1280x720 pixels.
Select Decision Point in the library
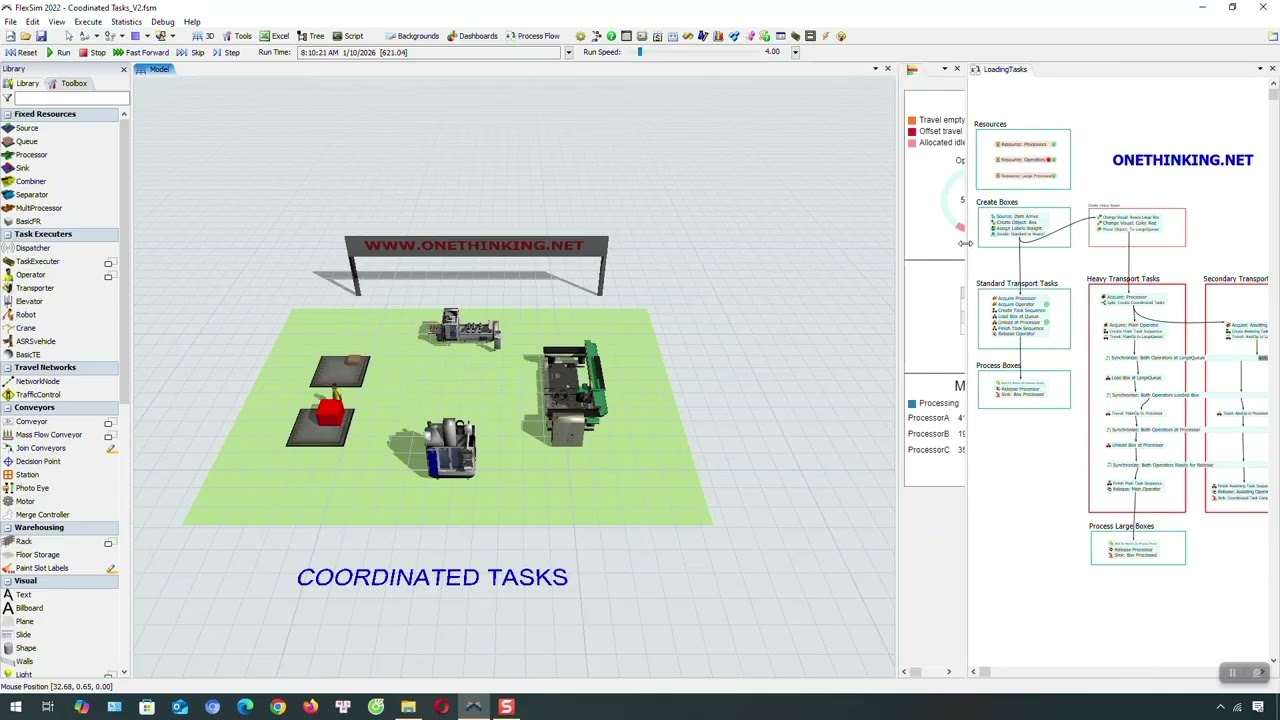[38, 461]
